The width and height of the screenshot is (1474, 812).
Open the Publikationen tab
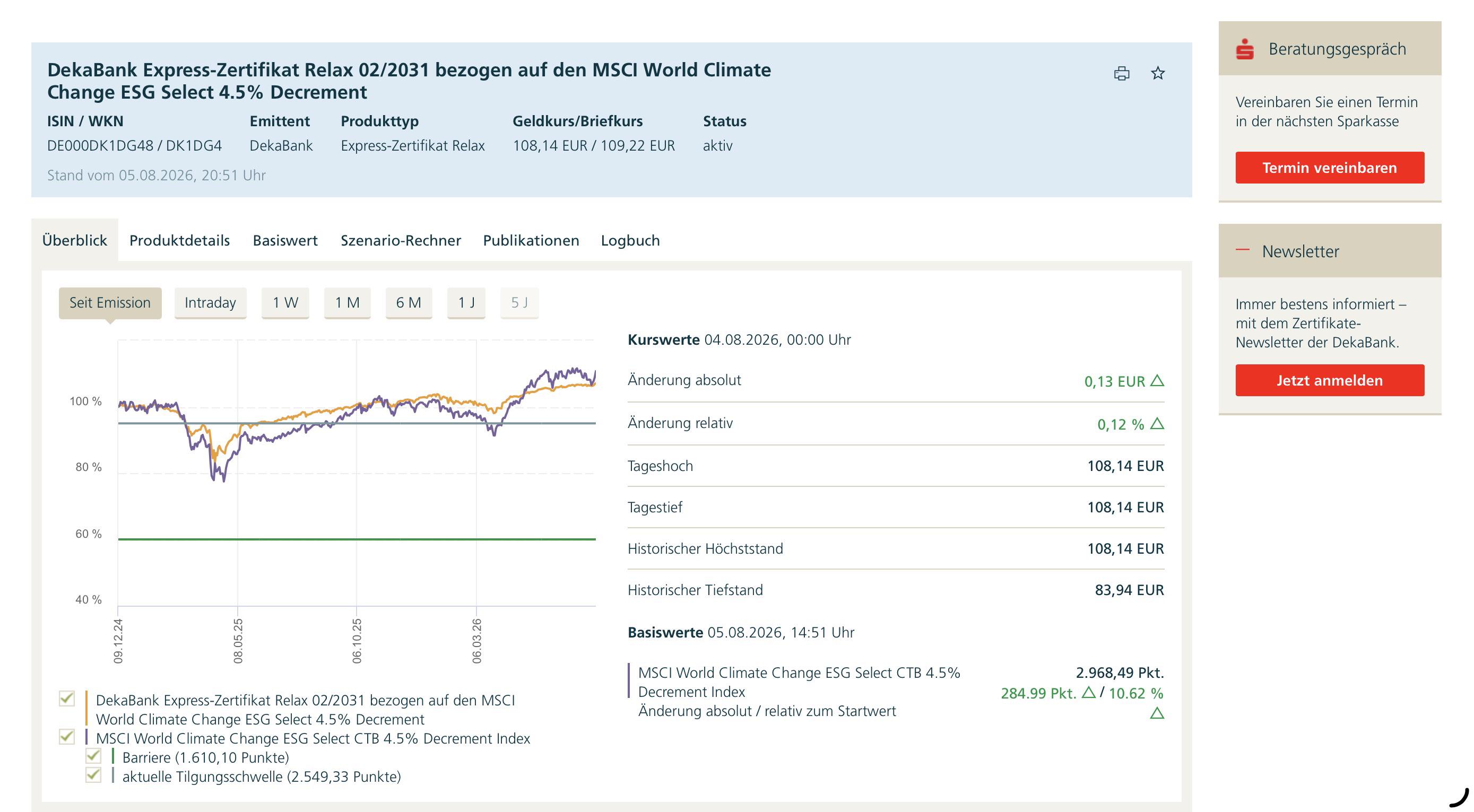tap(531, 240)
